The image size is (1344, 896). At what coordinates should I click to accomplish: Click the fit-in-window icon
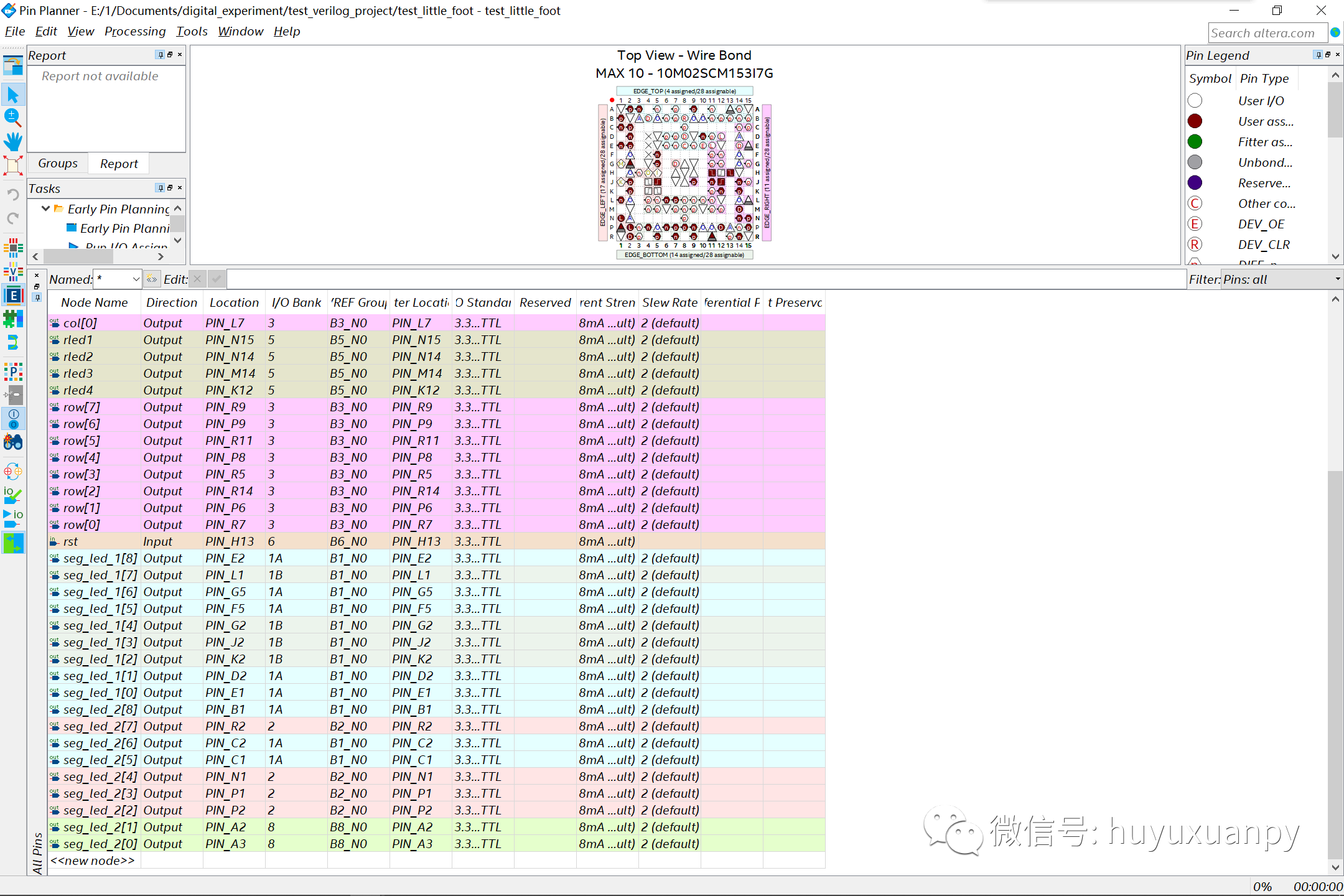[x=13, y=166]
